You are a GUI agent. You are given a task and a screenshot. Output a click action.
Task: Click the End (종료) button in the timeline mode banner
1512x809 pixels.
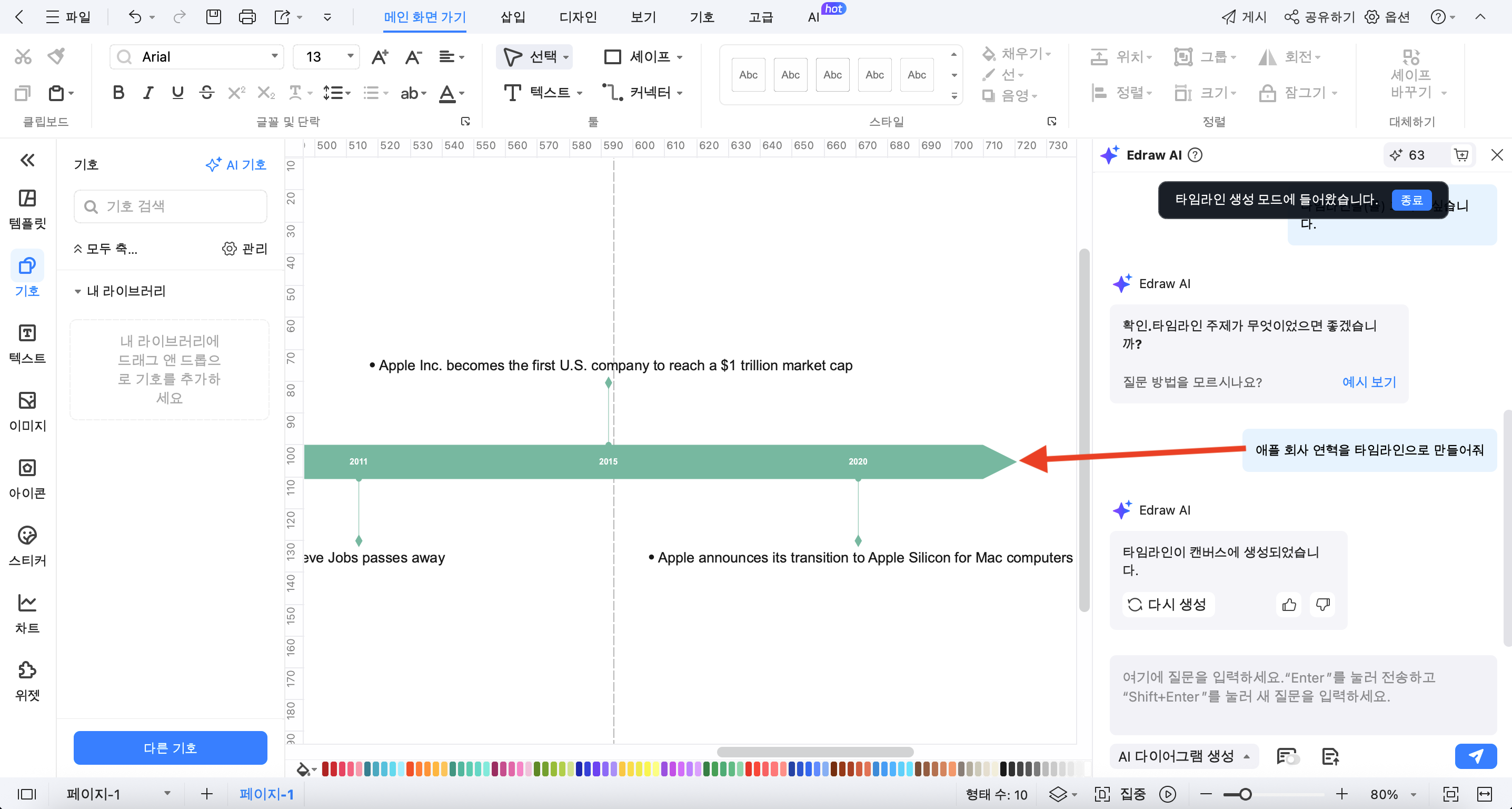1411,200
